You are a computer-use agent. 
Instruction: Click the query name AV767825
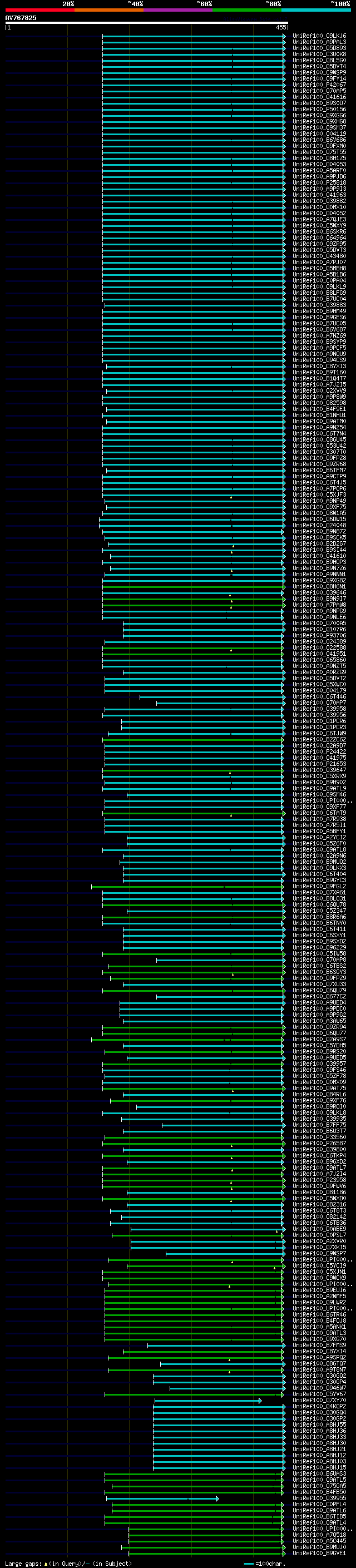tap(21, 18)
